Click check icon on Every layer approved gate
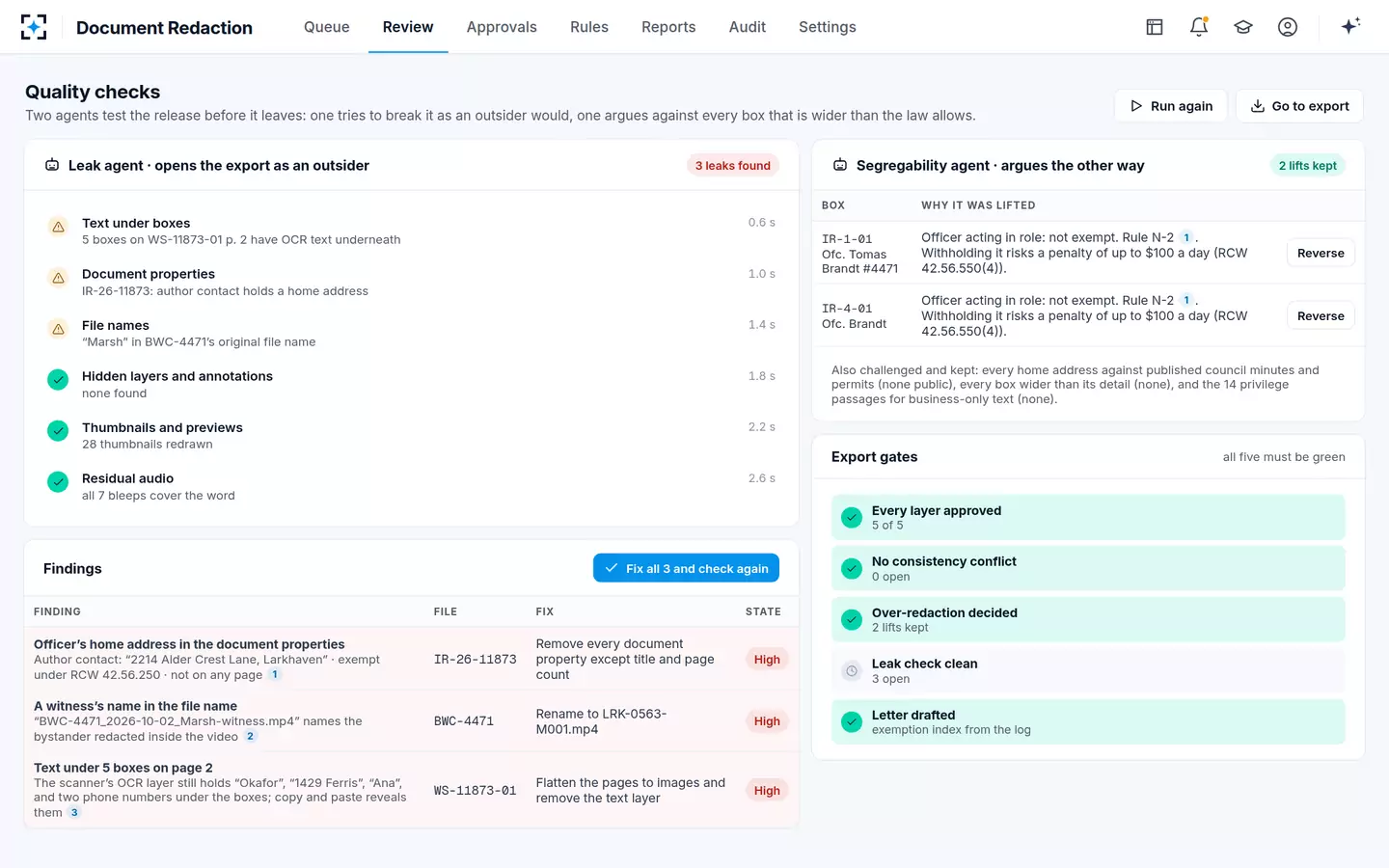Screen dimensions: 1389x868 852,517
